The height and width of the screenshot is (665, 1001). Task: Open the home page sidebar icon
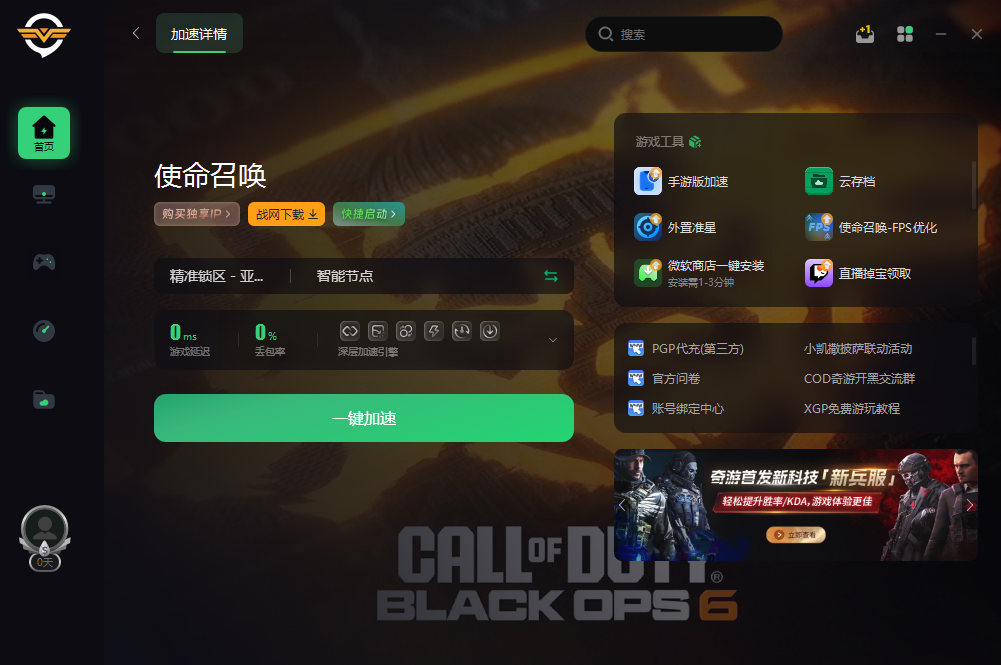tap(43, 133)
